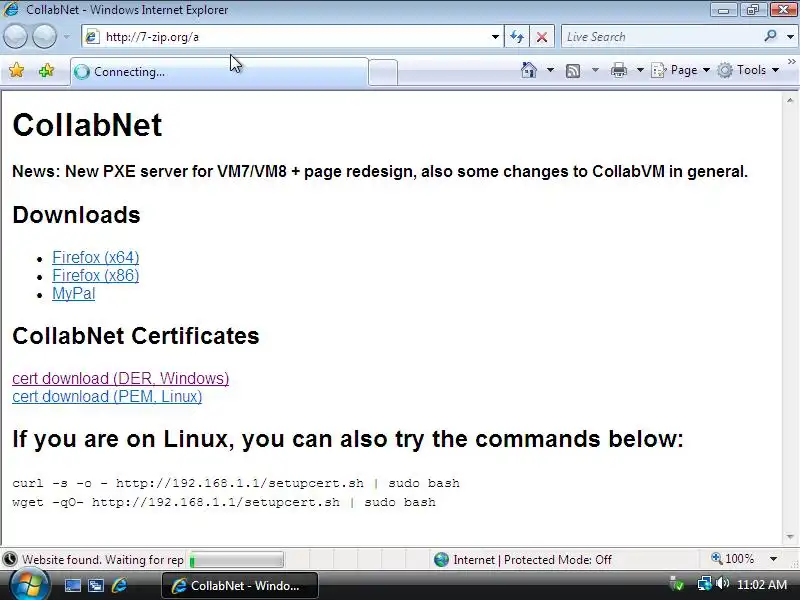Click the Print icon

click(618, 70)
